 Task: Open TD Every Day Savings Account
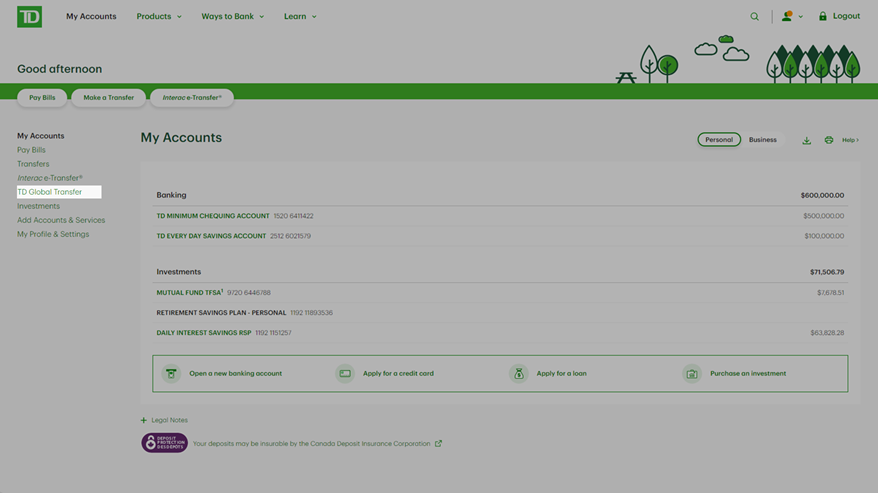click(x=211, y=236)
